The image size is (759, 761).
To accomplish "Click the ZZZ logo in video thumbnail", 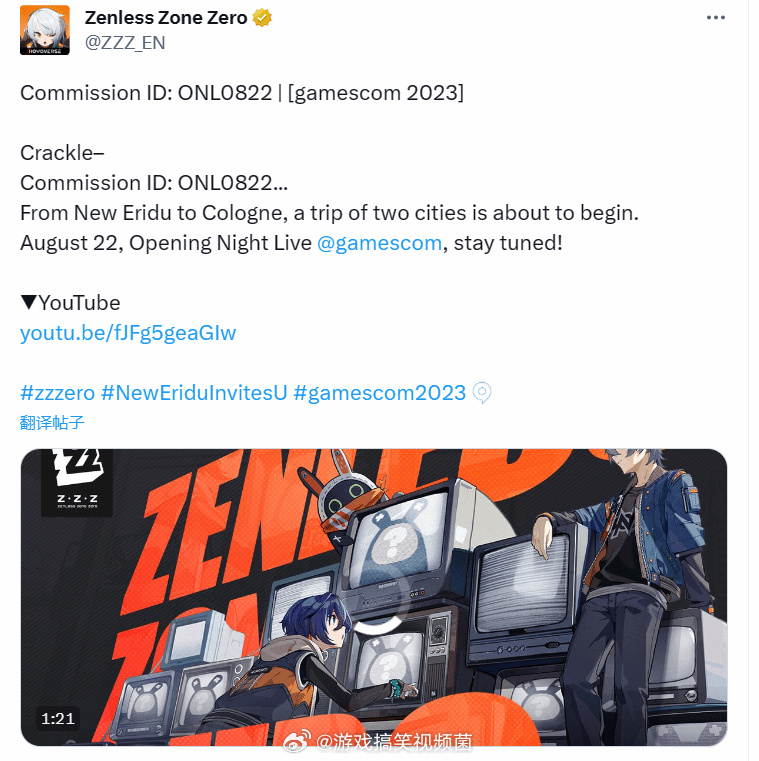I will [77, 482].
